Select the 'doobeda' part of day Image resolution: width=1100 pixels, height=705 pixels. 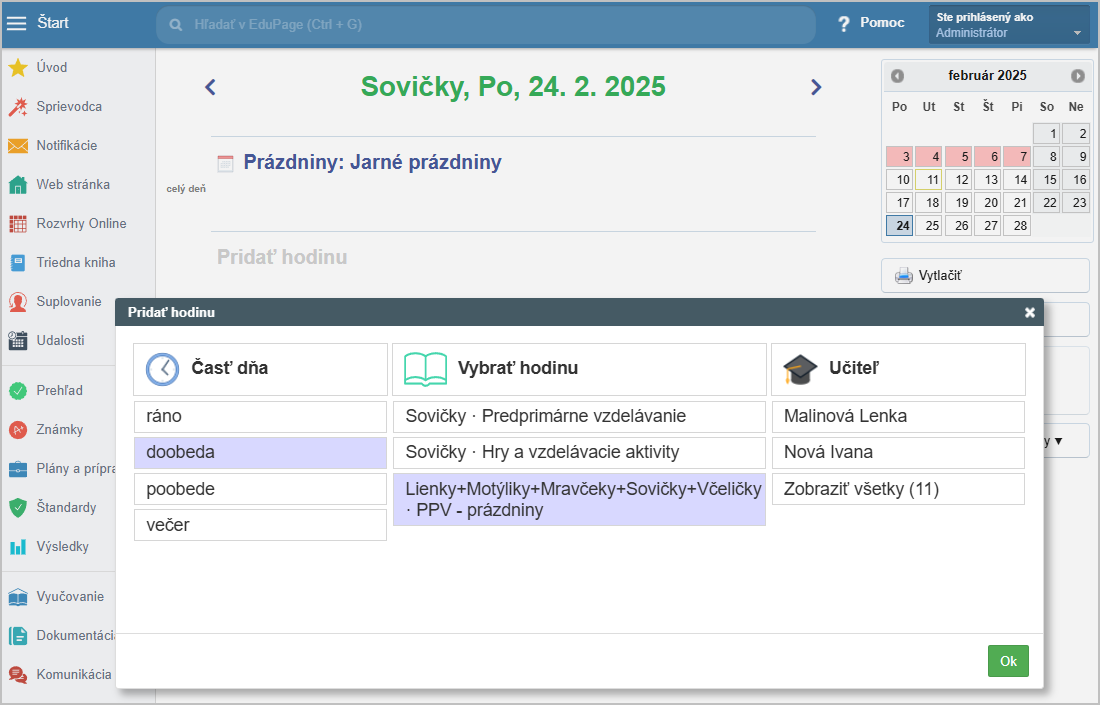point(260,453)
